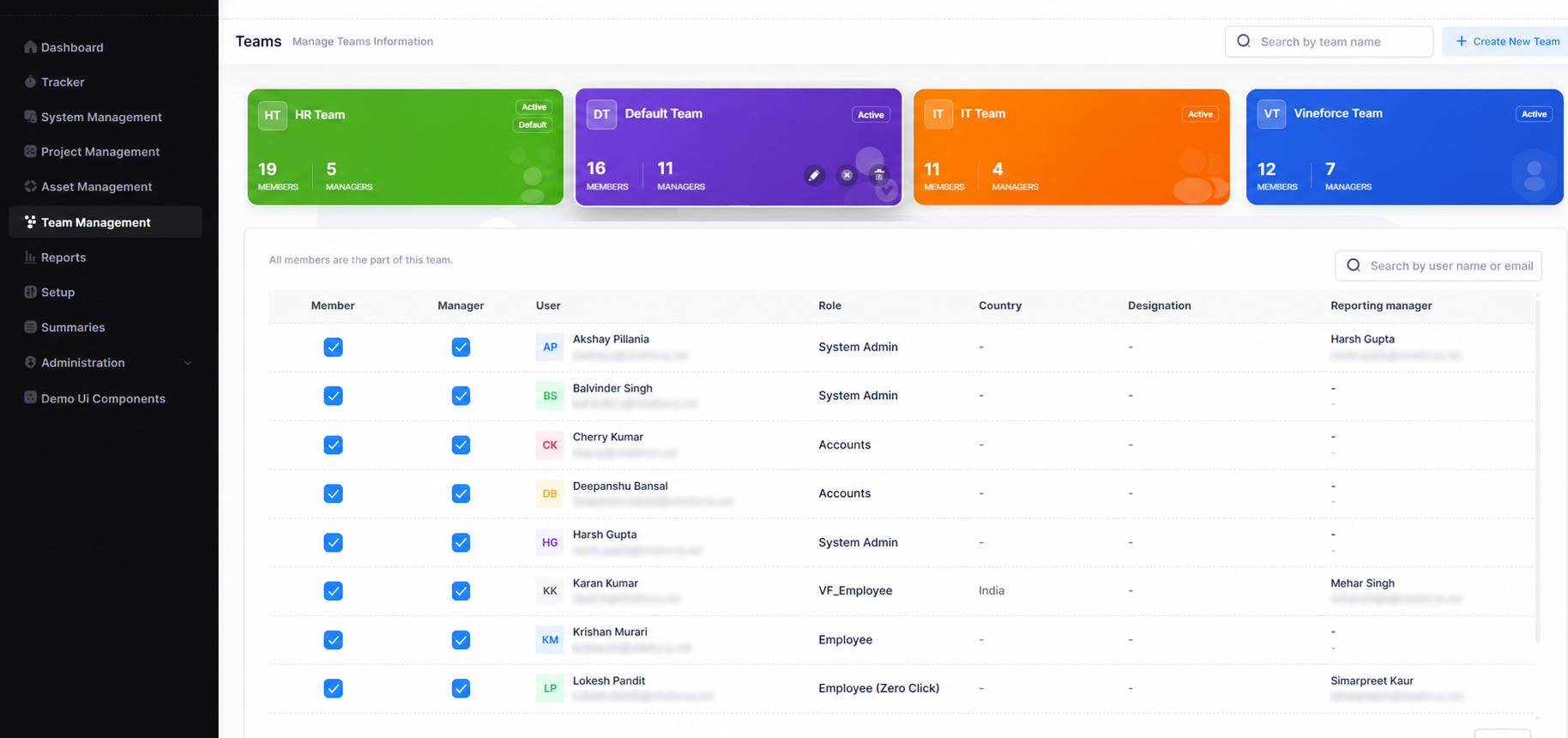Click the CK avatar for Cherry Kumar
The image size is (1568, 738).
[x=550, y=445]
